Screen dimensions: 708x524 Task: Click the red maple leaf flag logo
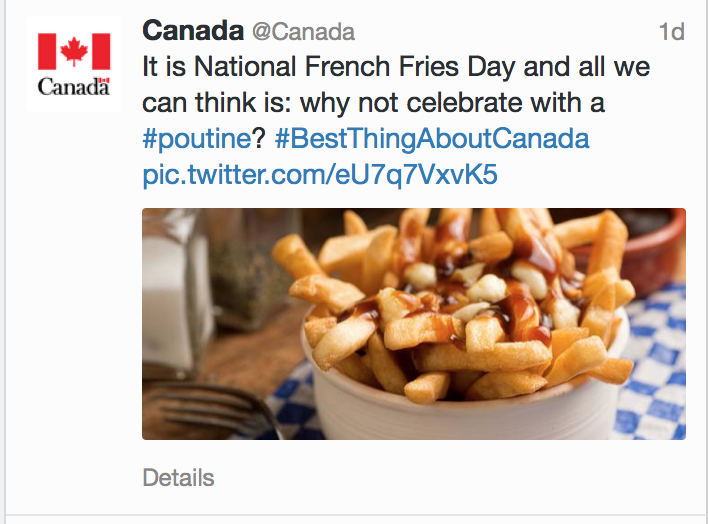point(73,51)
